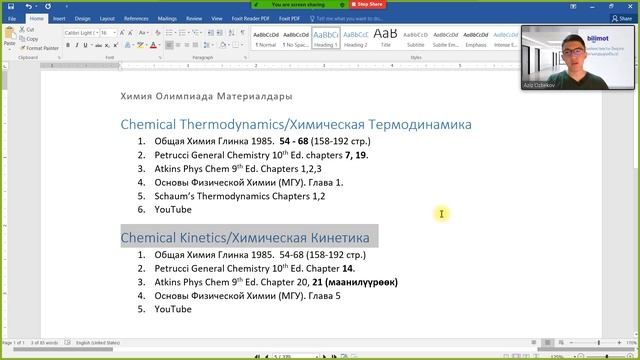Apply the No Spacing style
The height and width of the screenshot is (360, 640).
pos(296,38)
